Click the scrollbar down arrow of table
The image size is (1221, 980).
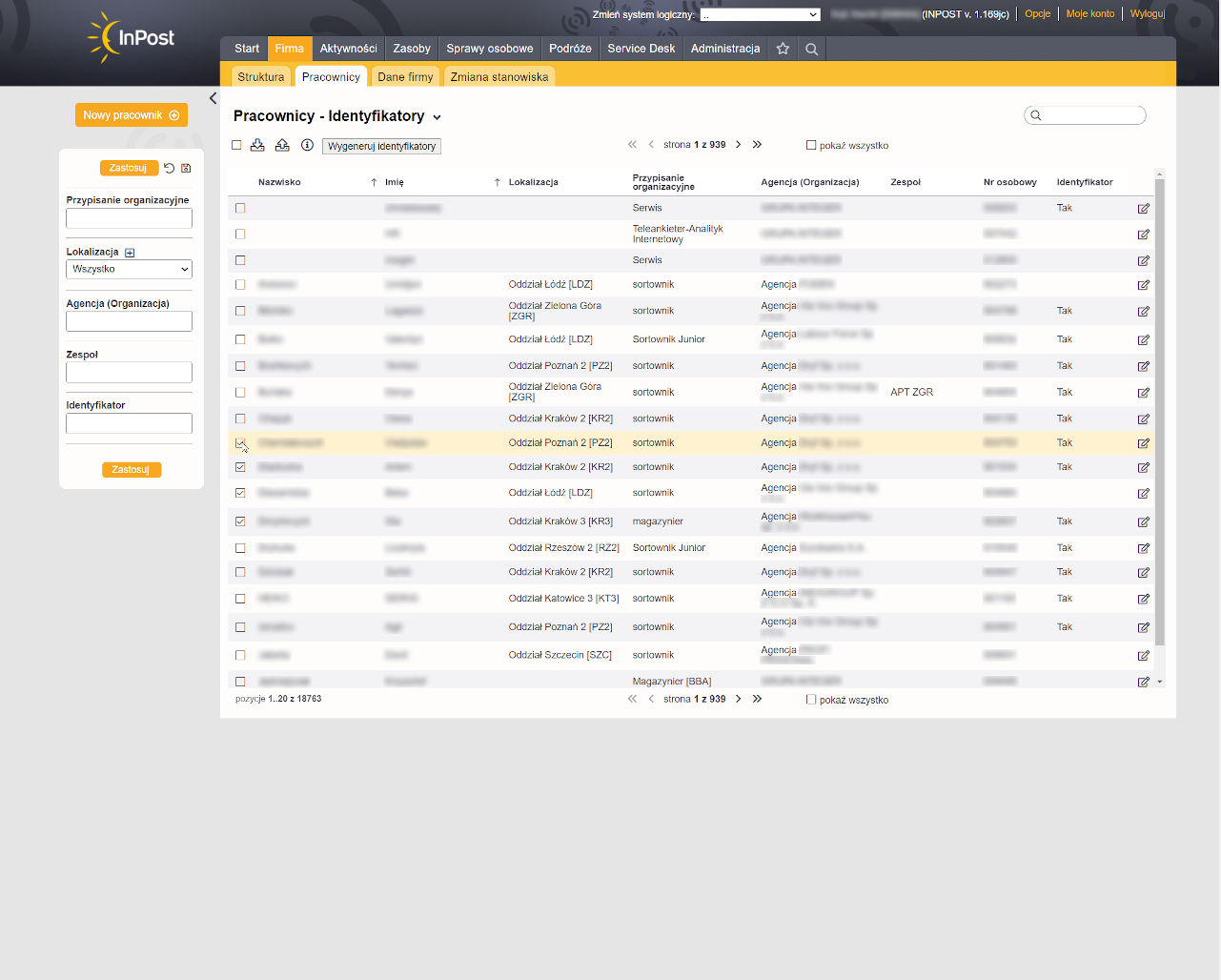pyautogui.click(x=1160, y=682)
